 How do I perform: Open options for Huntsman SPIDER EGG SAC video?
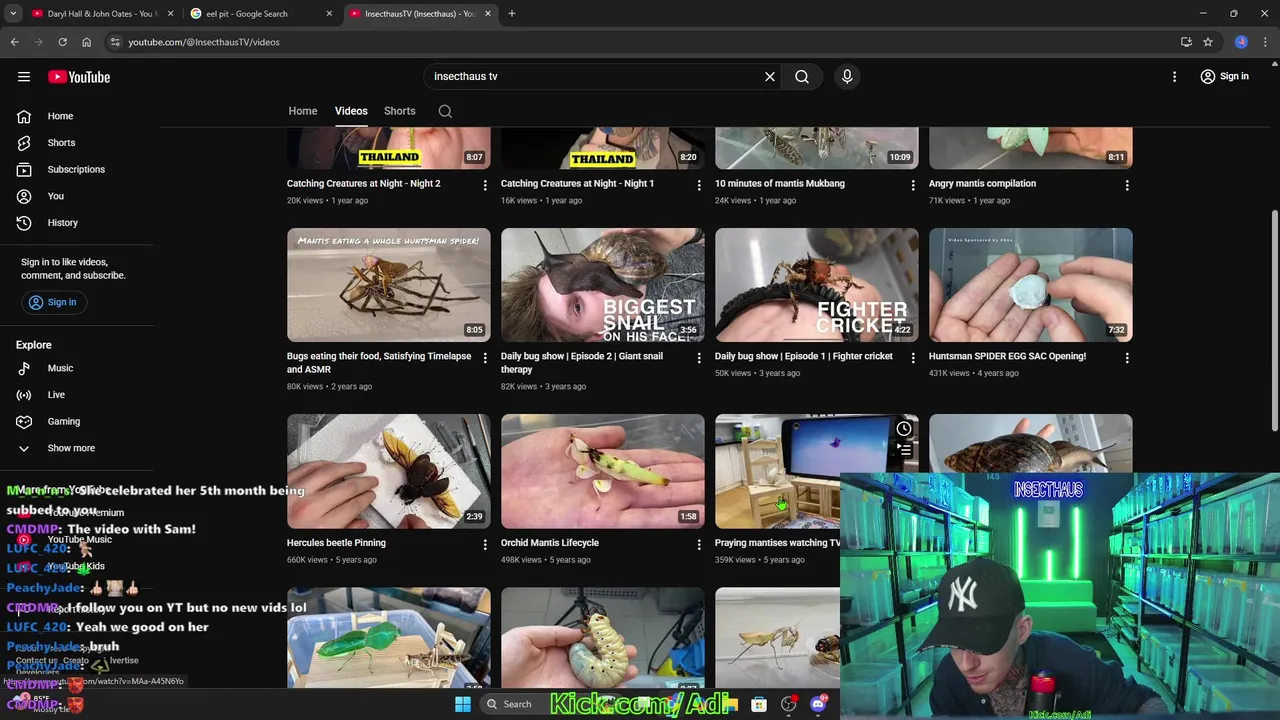tap(1127, 358)
